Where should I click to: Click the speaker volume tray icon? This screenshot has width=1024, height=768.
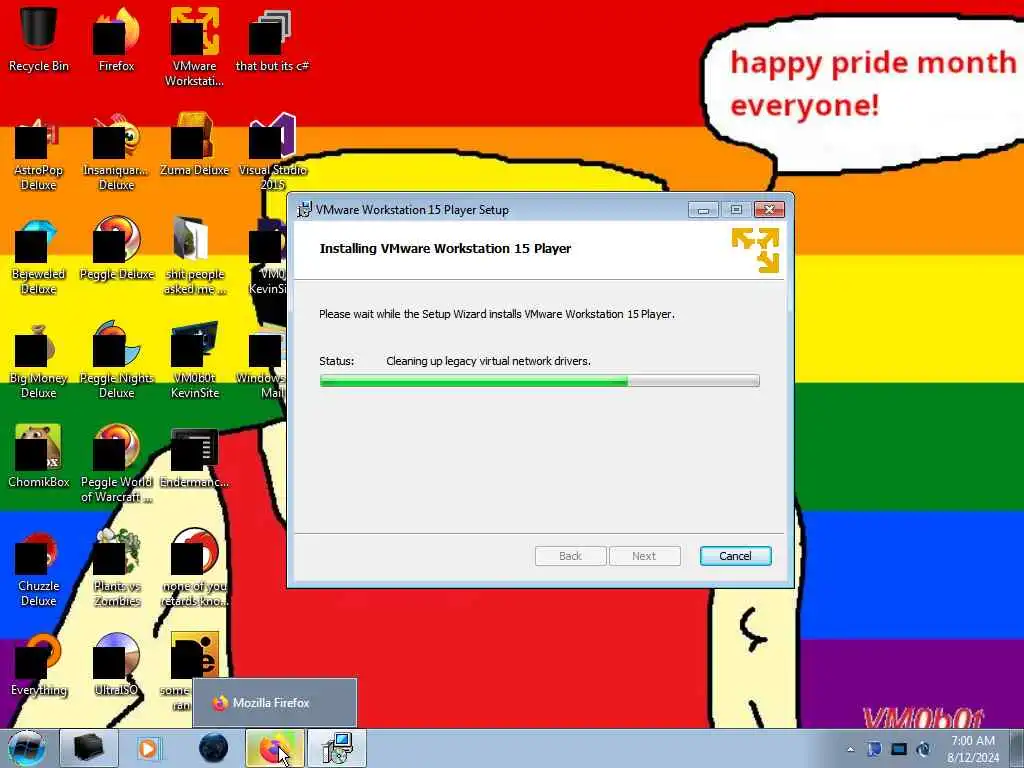pyautogui.click(x=923, y=749)
